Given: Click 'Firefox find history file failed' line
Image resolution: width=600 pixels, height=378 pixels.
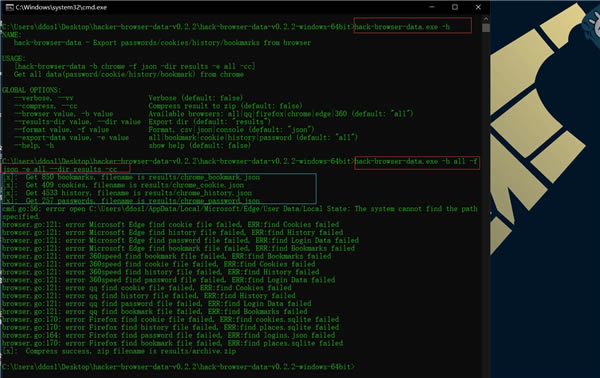Looking at the screenshot, I should 170,327.
